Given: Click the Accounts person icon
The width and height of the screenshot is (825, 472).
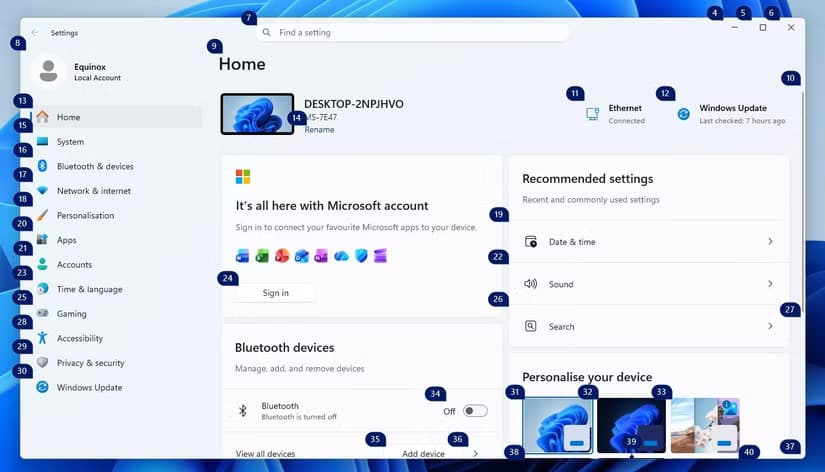Looking at the screenshot, I should [43, 264].
